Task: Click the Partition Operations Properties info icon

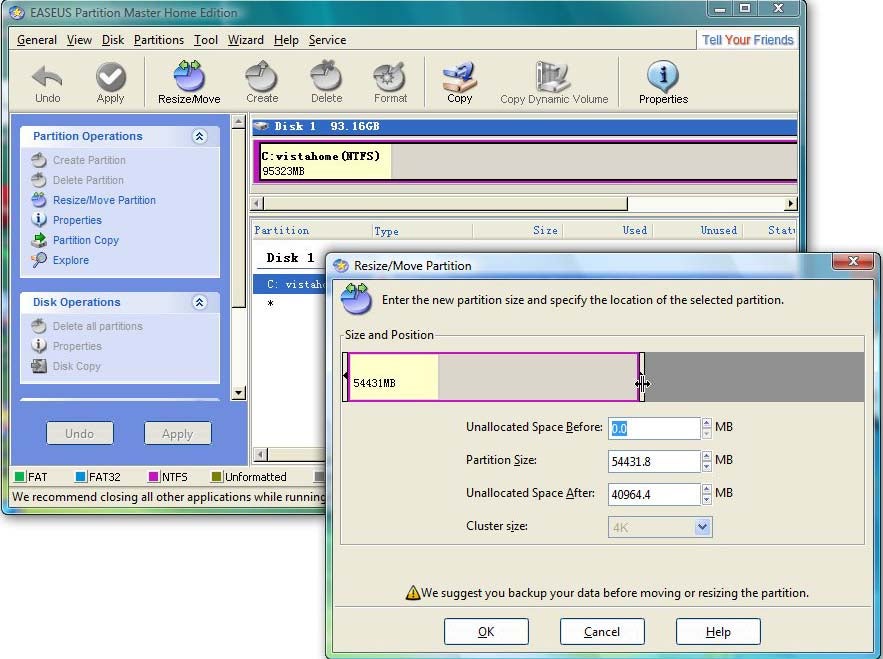Action: click(x=39, y=220)
